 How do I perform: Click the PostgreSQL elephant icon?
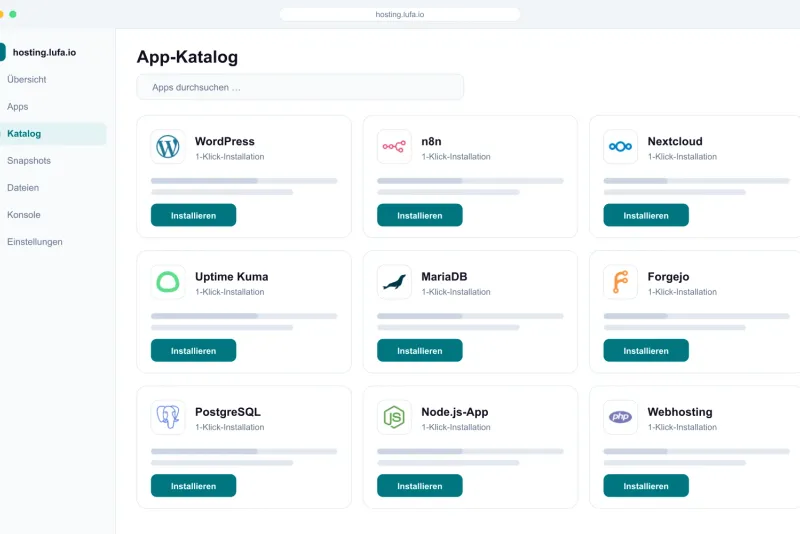(168, 417)
